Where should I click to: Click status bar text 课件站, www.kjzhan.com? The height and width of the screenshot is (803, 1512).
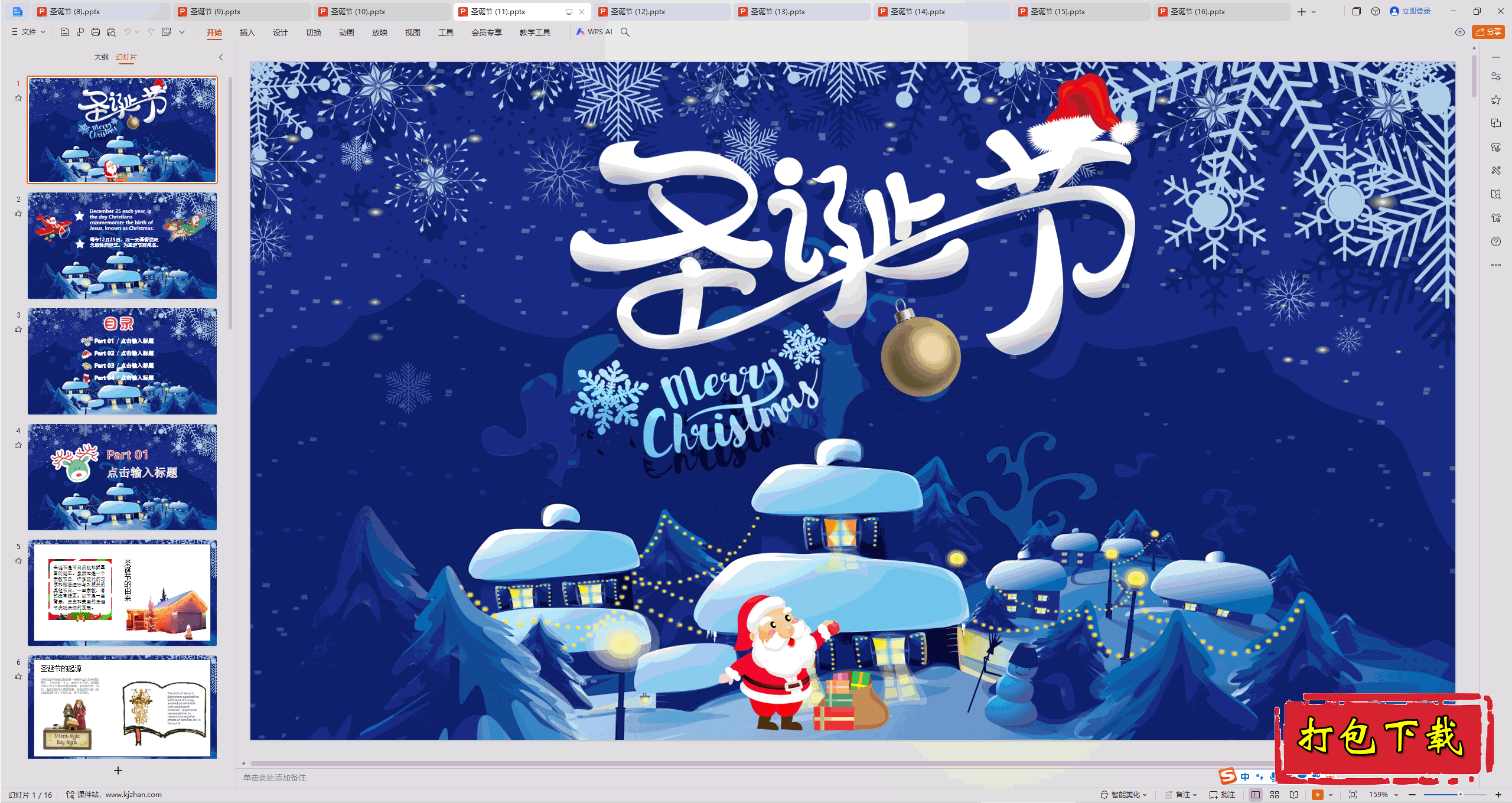[119, 795]
